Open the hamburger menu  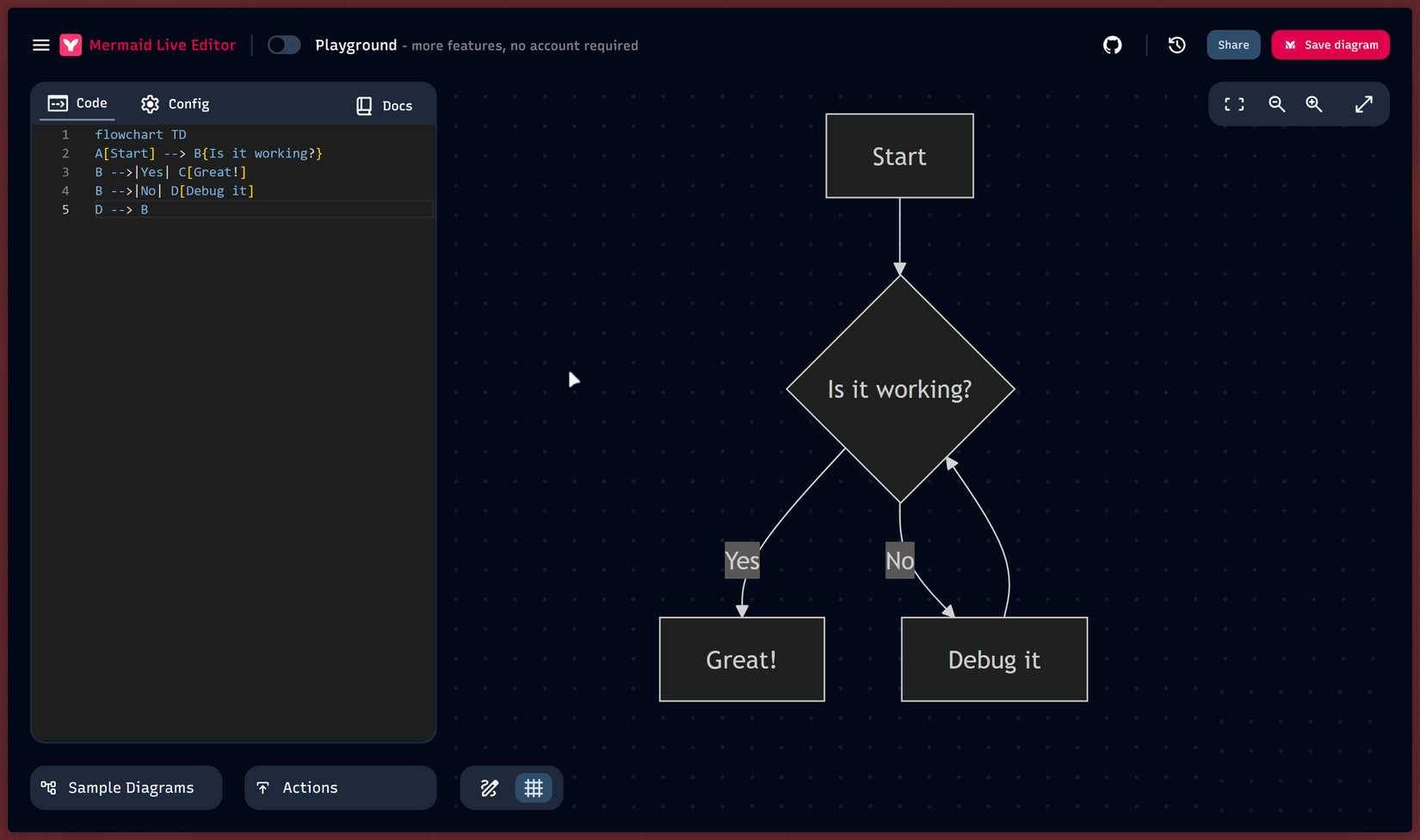tap(40, 45)
